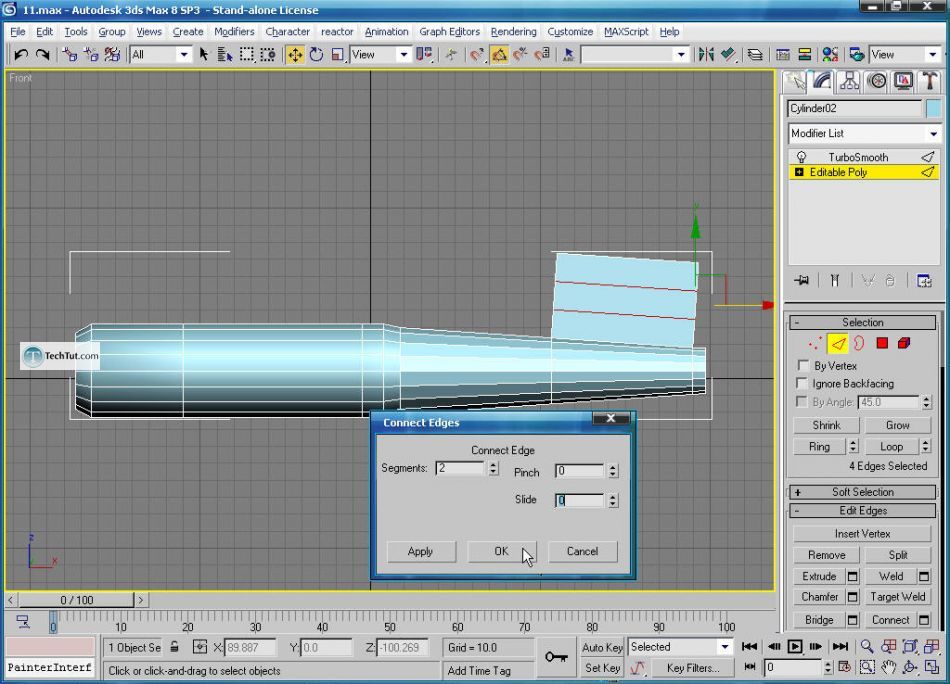
Task: Activate the Pan View hand tool
Action: (x=888, y=668)
